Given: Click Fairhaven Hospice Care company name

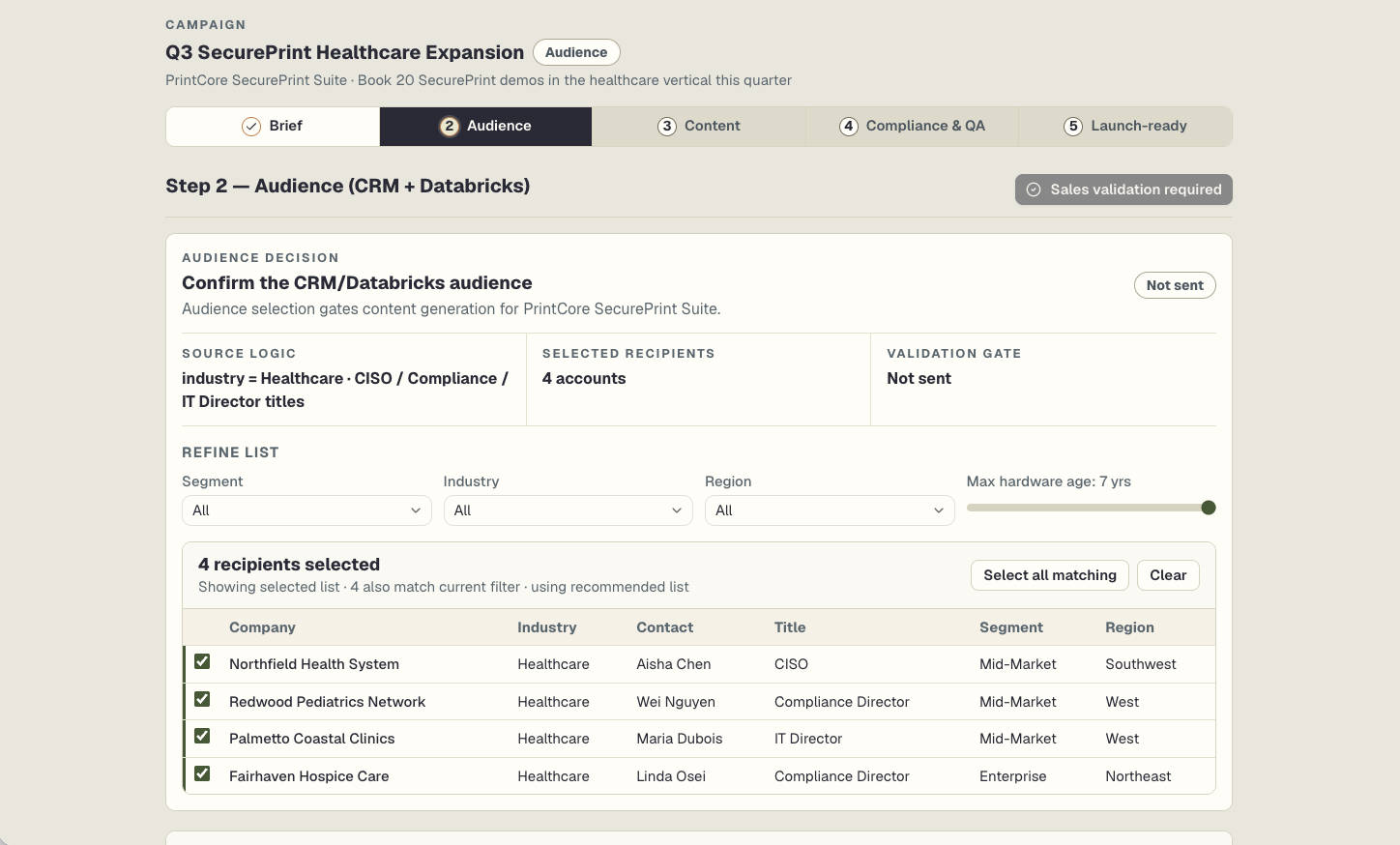Looking at the screenshot, I should pyautogui.click(x=308, y=776).
